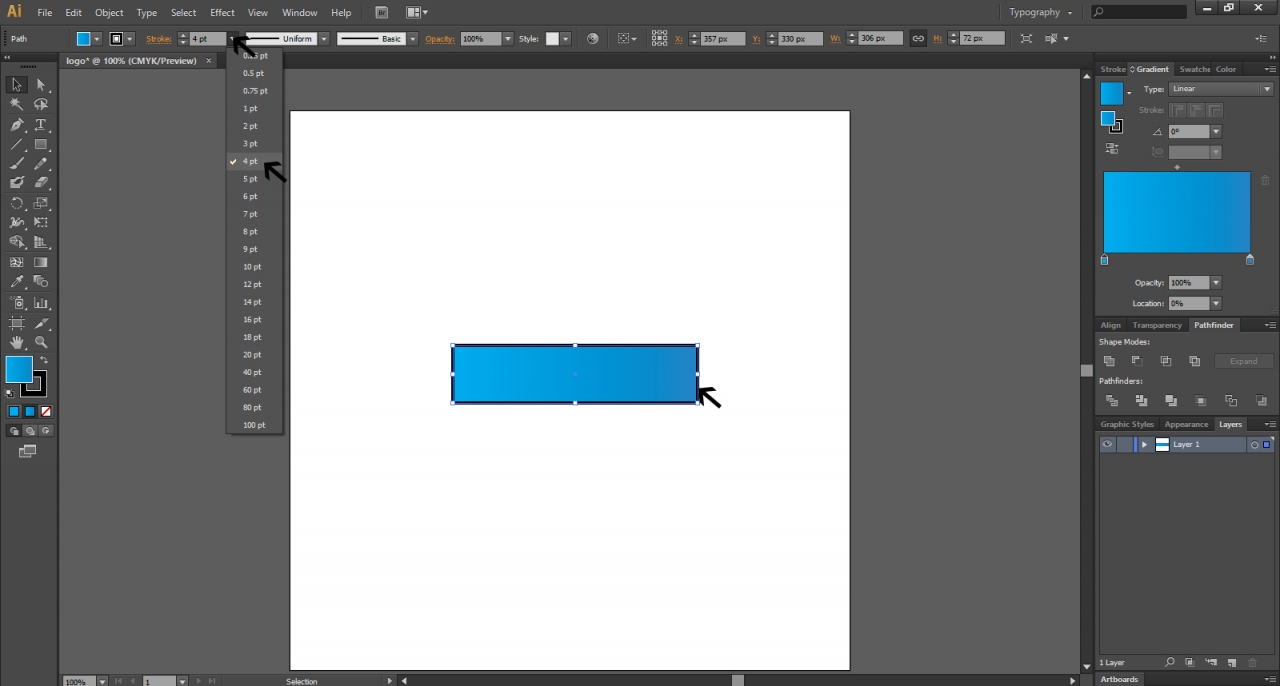Select the Direct Selection tool
The image size is (1280, 686).
click(41, 85)
